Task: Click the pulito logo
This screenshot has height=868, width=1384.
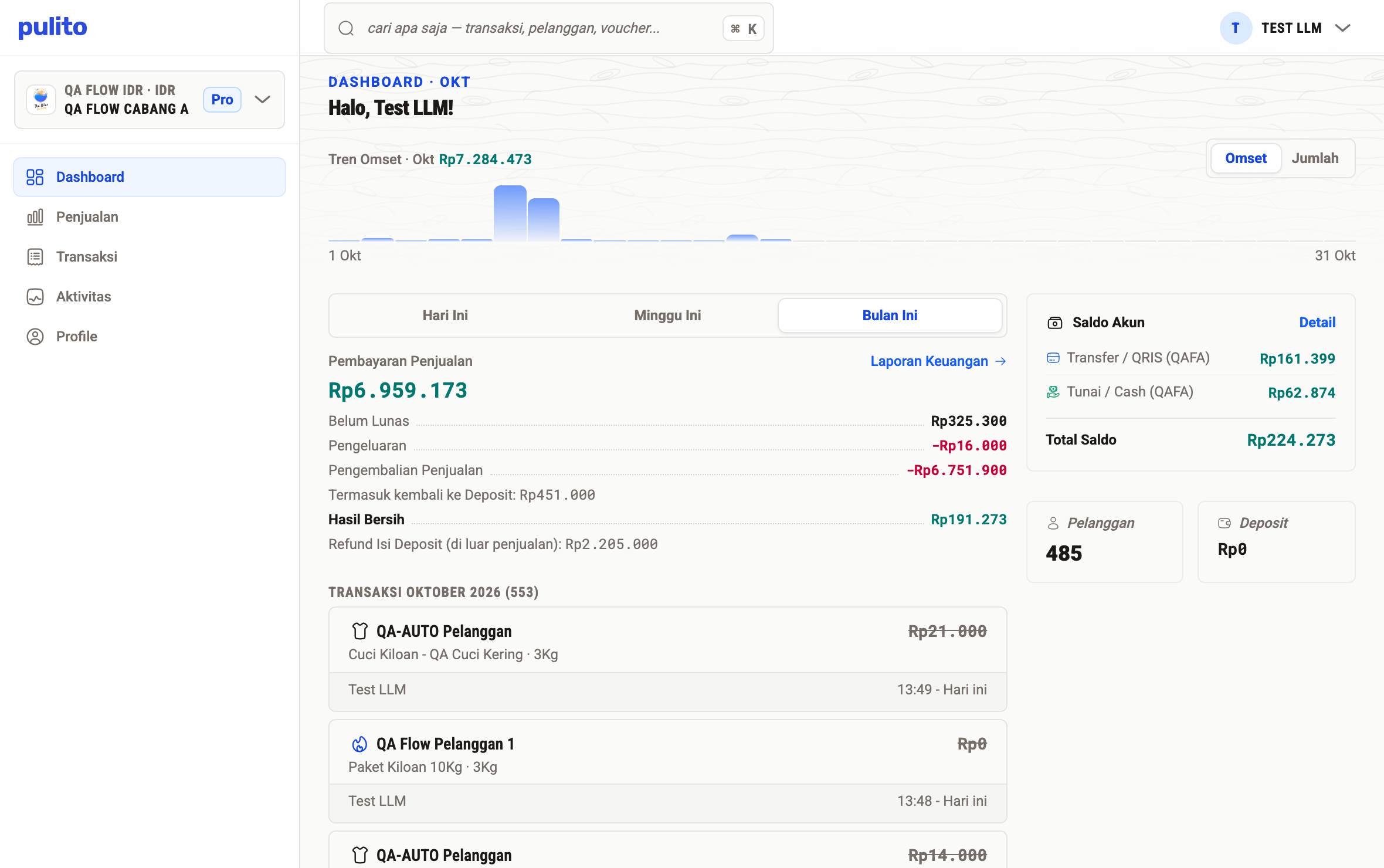Action: click(x=52, y=27)
